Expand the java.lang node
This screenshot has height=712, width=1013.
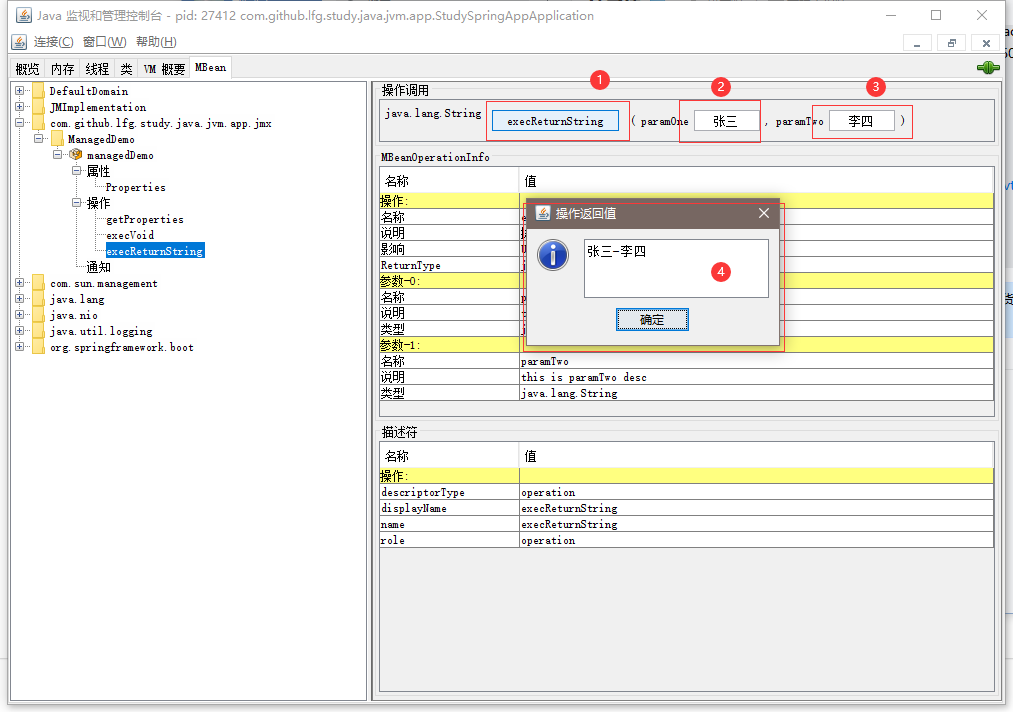[x=19, y=298]
